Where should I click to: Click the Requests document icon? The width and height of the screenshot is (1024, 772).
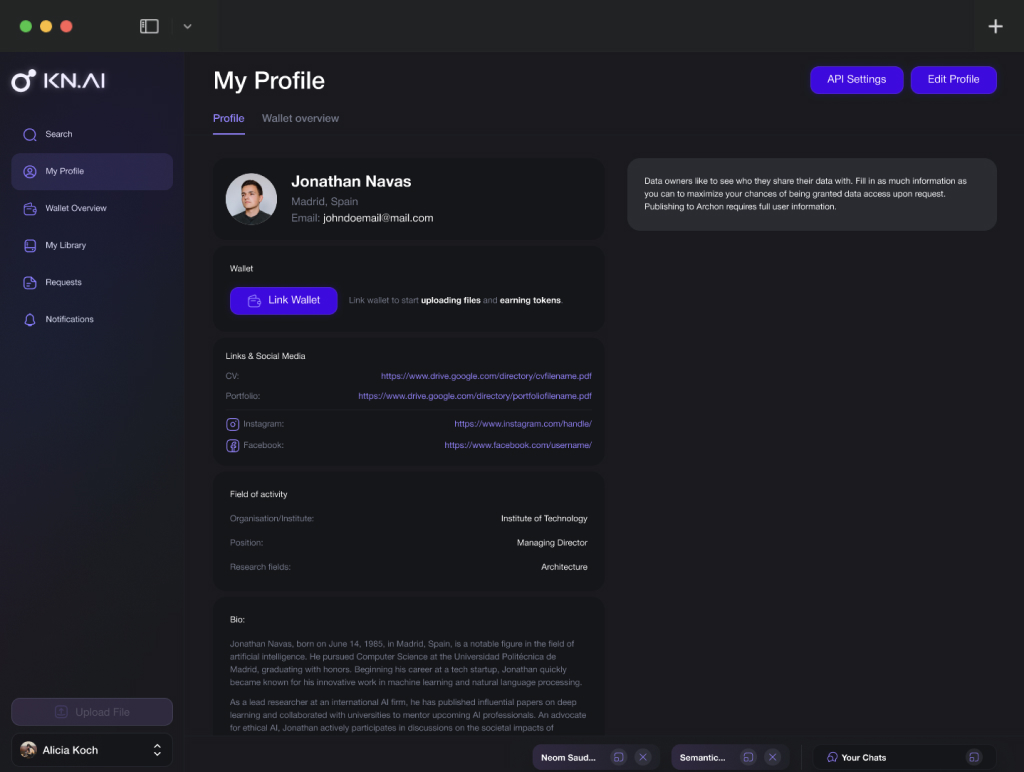(30, 282)
